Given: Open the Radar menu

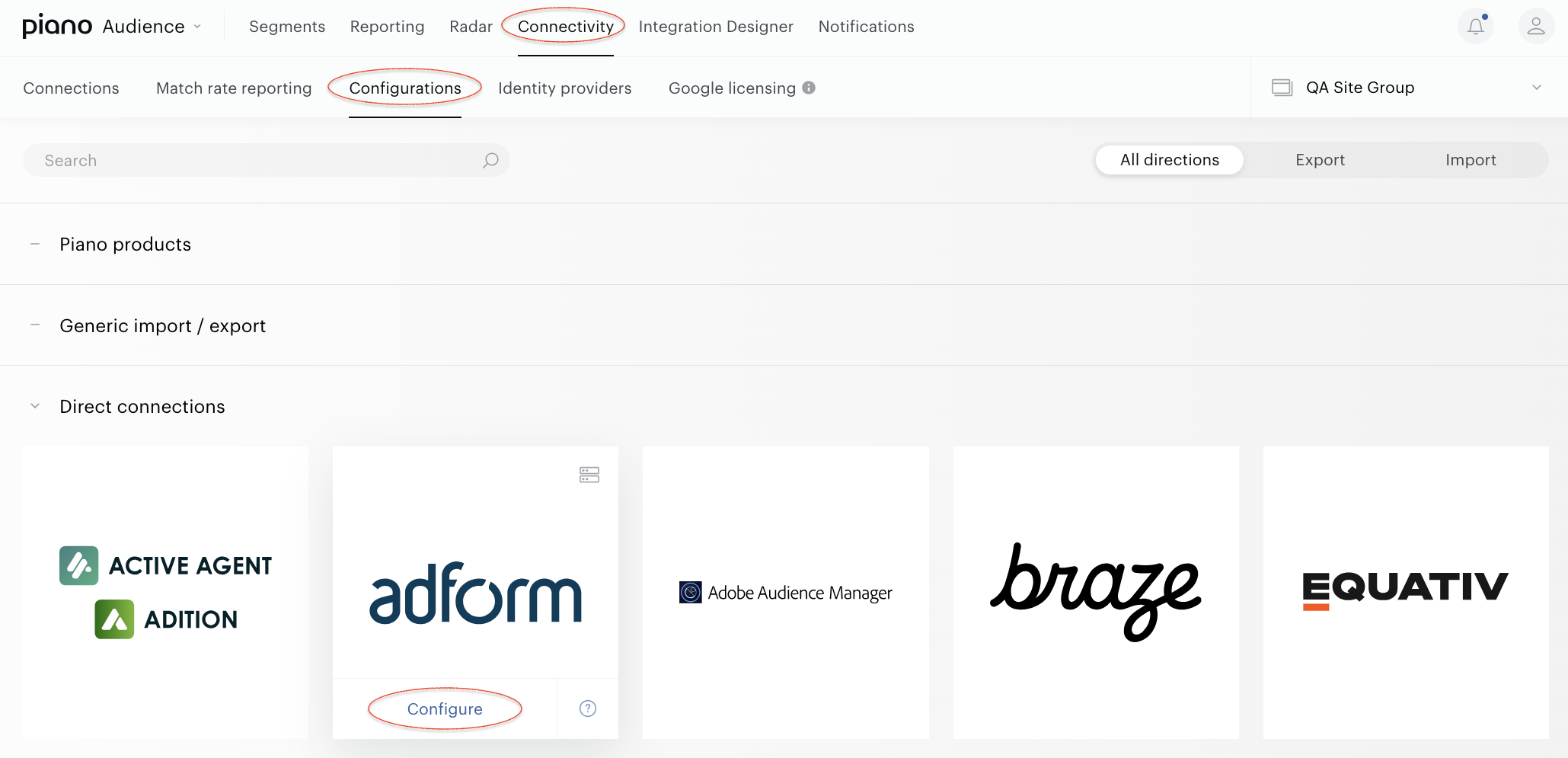Looking at the screenshot, I should [x=471, y=27].
